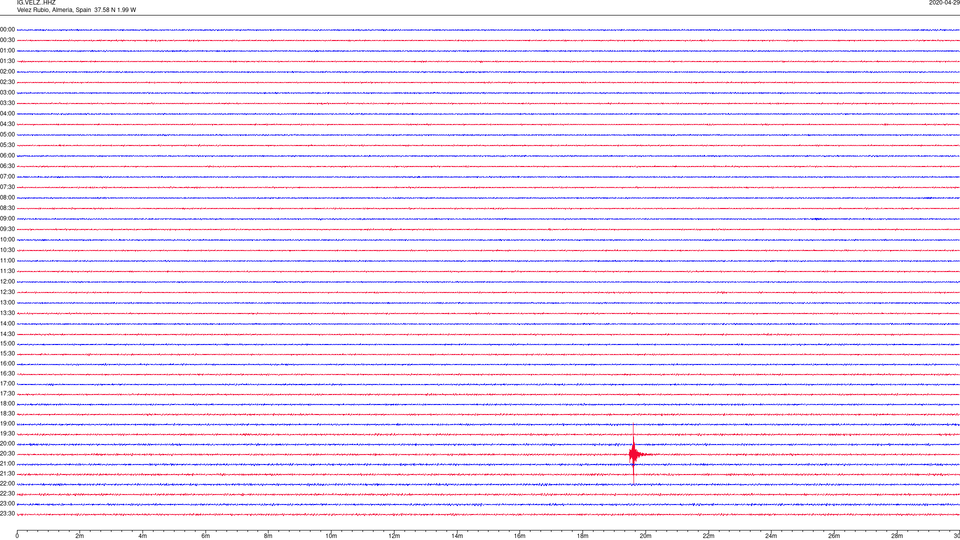Click the 2m tick on the minute axis
The image size is (960, 540).
point(80,536)
